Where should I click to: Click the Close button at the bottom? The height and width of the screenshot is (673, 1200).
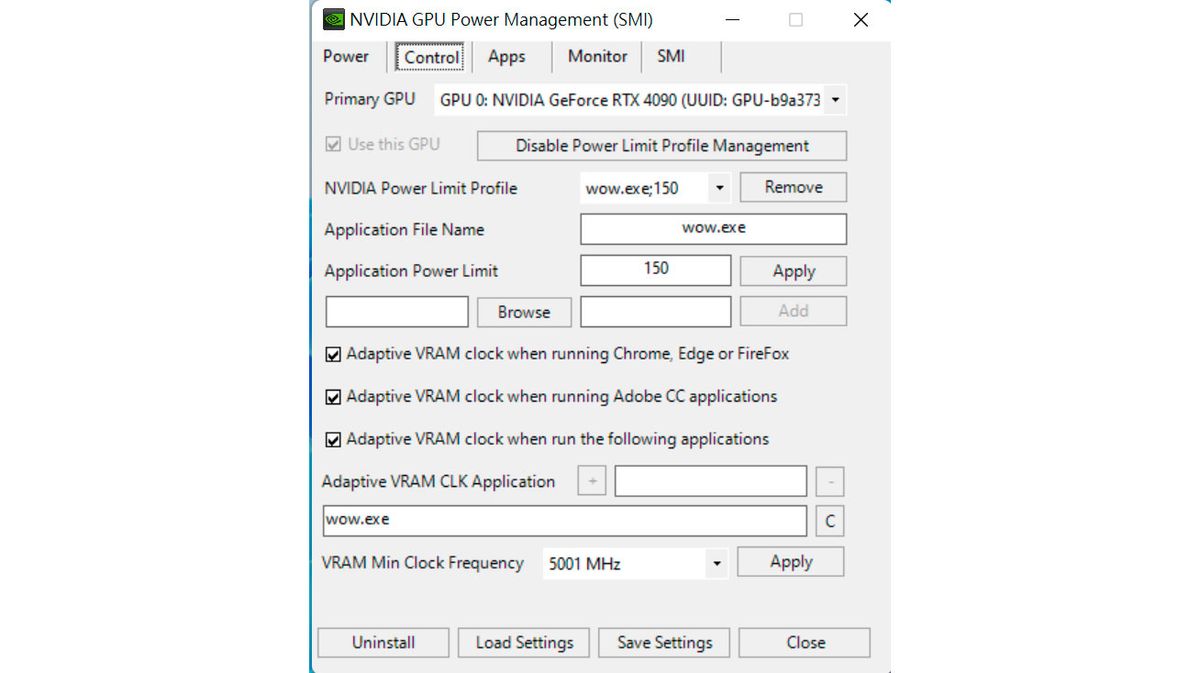point(805,643)
